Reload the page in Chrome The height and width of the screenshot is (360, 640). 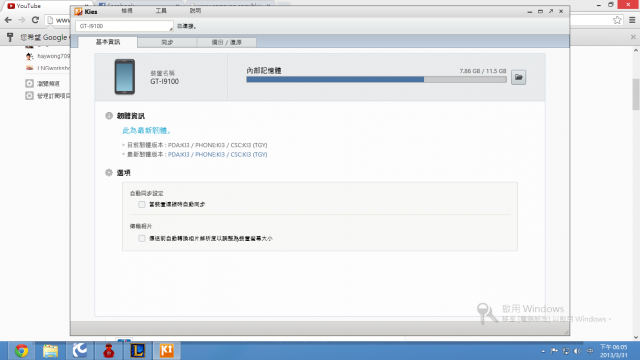[36, 20]
